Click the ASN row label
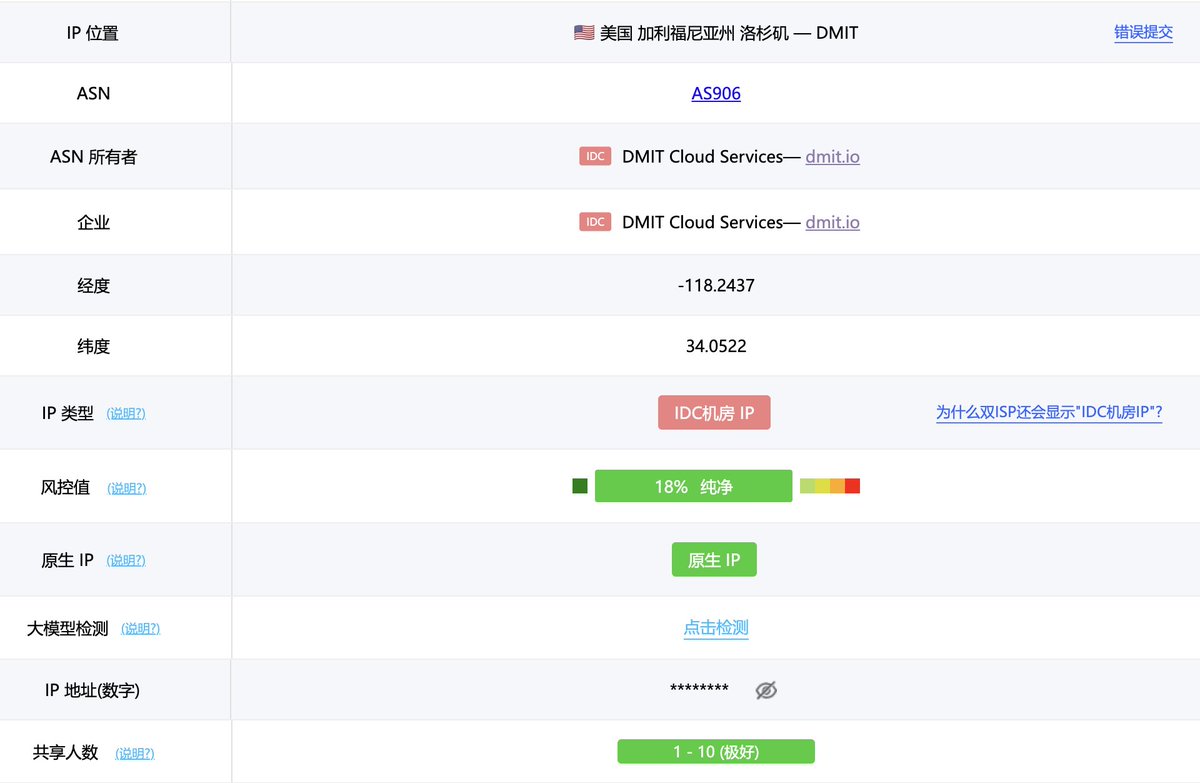Viewport: 1200px width, 783px height. (93, 93)
